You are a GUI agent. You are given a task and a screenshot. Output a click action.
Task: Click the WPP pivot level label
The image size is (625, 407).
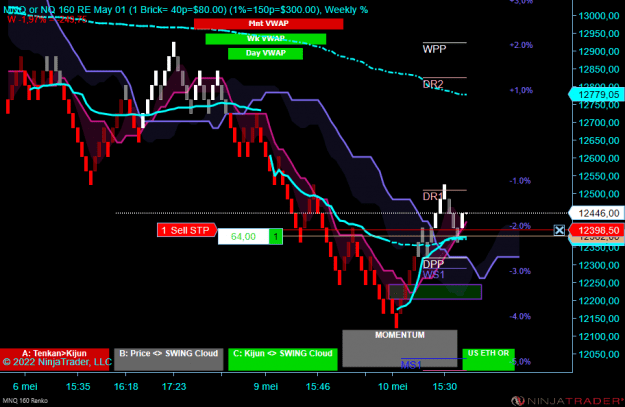(x=434, y=49)
